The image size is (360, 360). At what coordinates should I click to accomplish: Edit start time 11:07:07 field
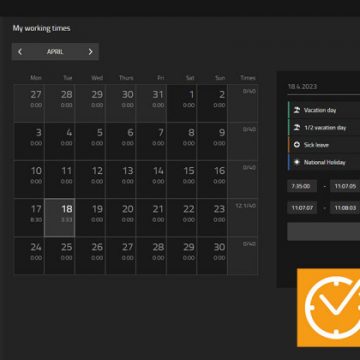point(302,208)
